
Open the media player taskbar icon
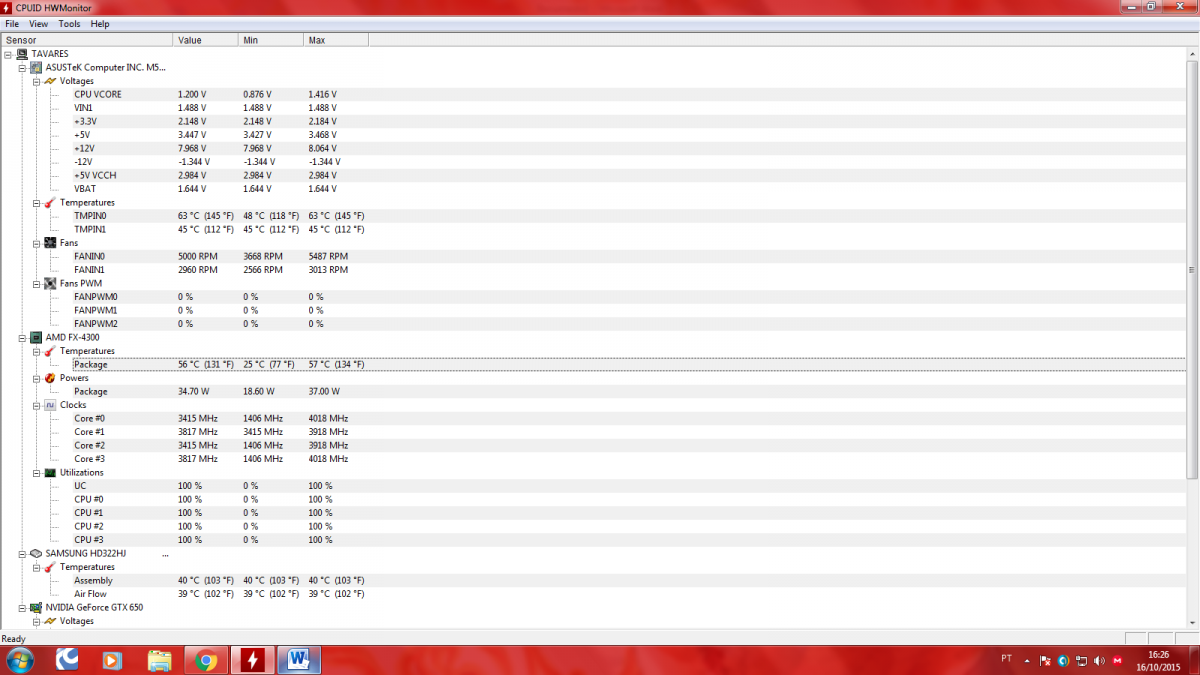click(113, 661)
